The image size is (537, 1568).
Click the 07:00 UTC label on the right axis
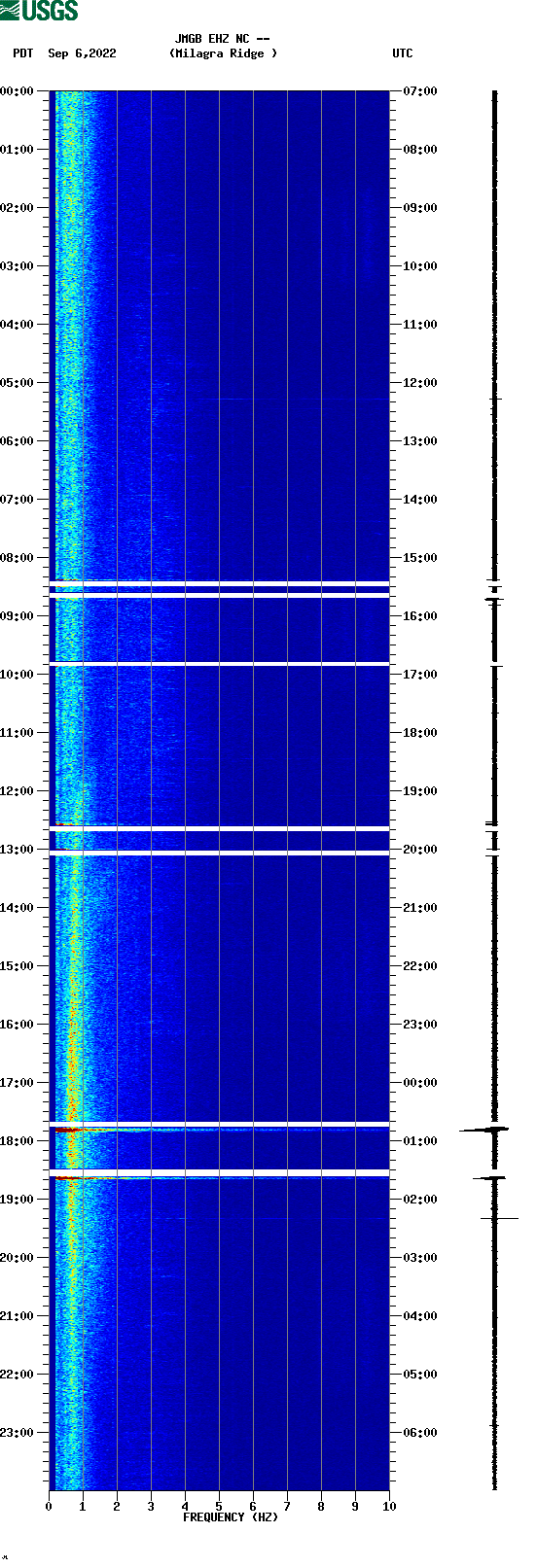420,91
